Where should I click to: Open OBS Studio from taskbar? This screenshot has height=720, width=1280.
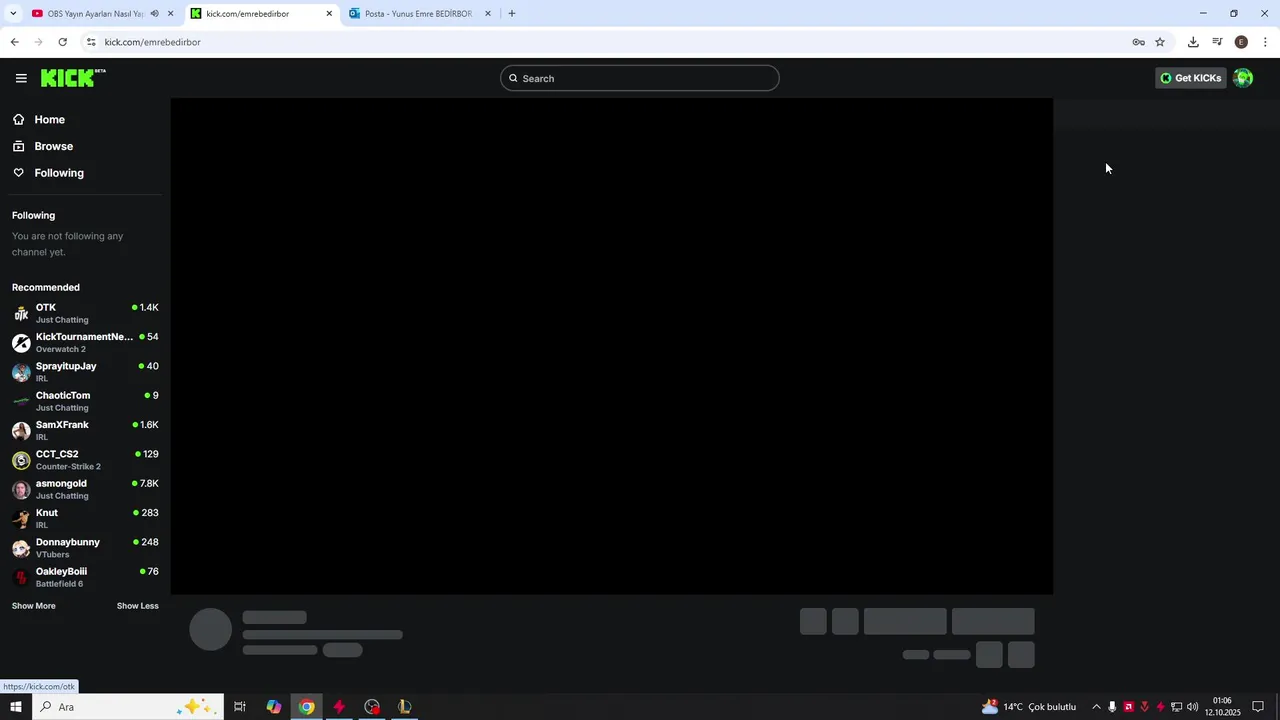pyautogui.click(x=372, y=707)
